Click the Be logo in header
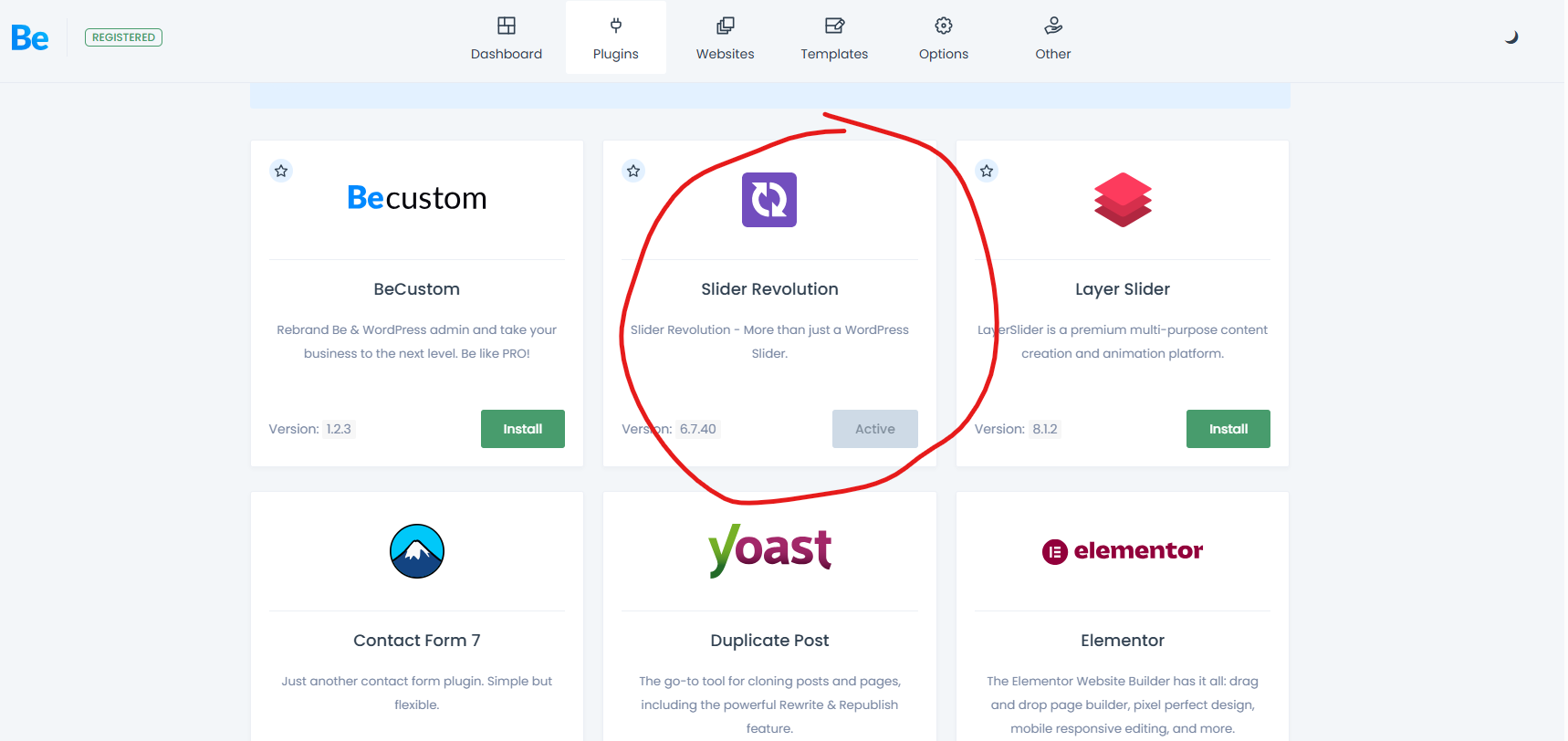 (29, 37)
